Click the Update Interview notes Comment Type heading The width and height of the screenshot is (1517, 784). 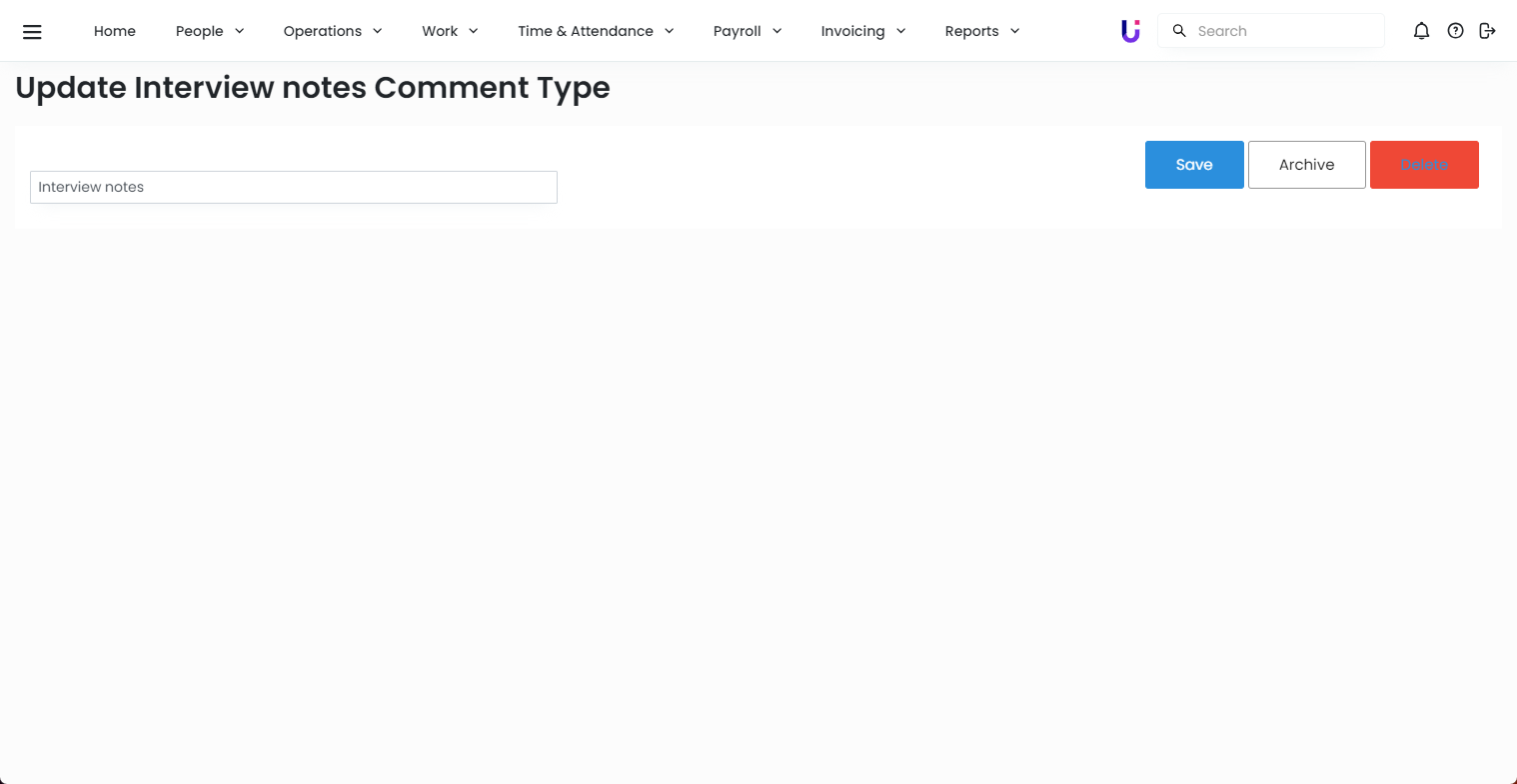tap(313, 88)
